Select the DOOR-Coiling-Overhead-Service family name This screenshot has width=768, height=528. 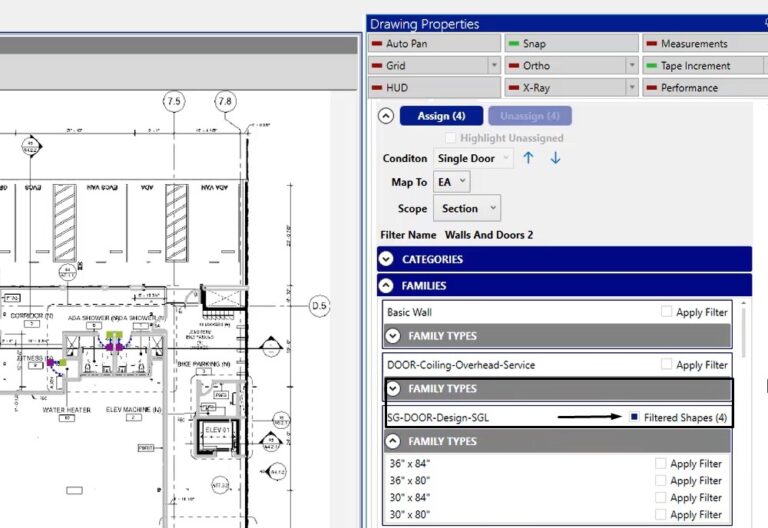[461, 365]
